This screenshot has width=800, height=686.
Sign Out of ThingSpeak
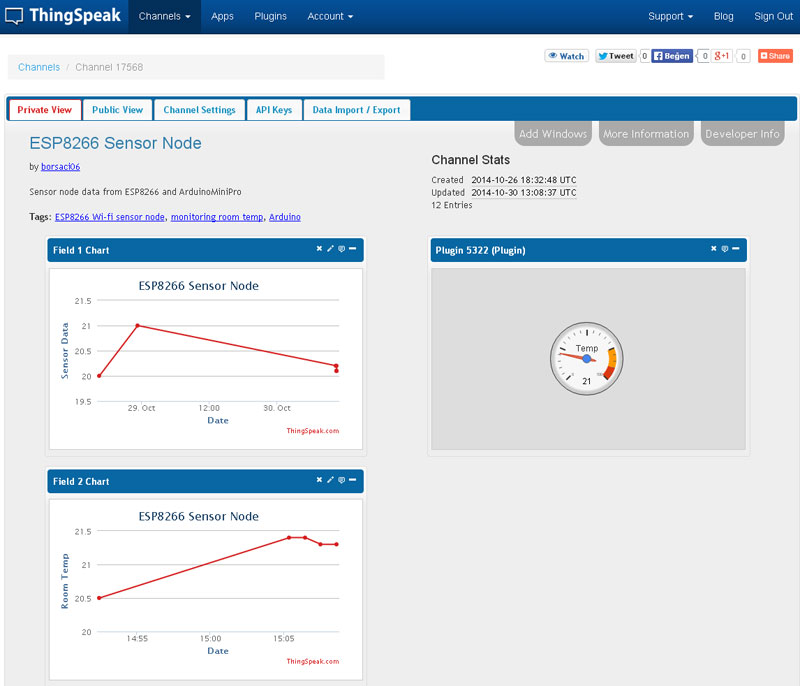pyautogui.click(x=773, y=16)
